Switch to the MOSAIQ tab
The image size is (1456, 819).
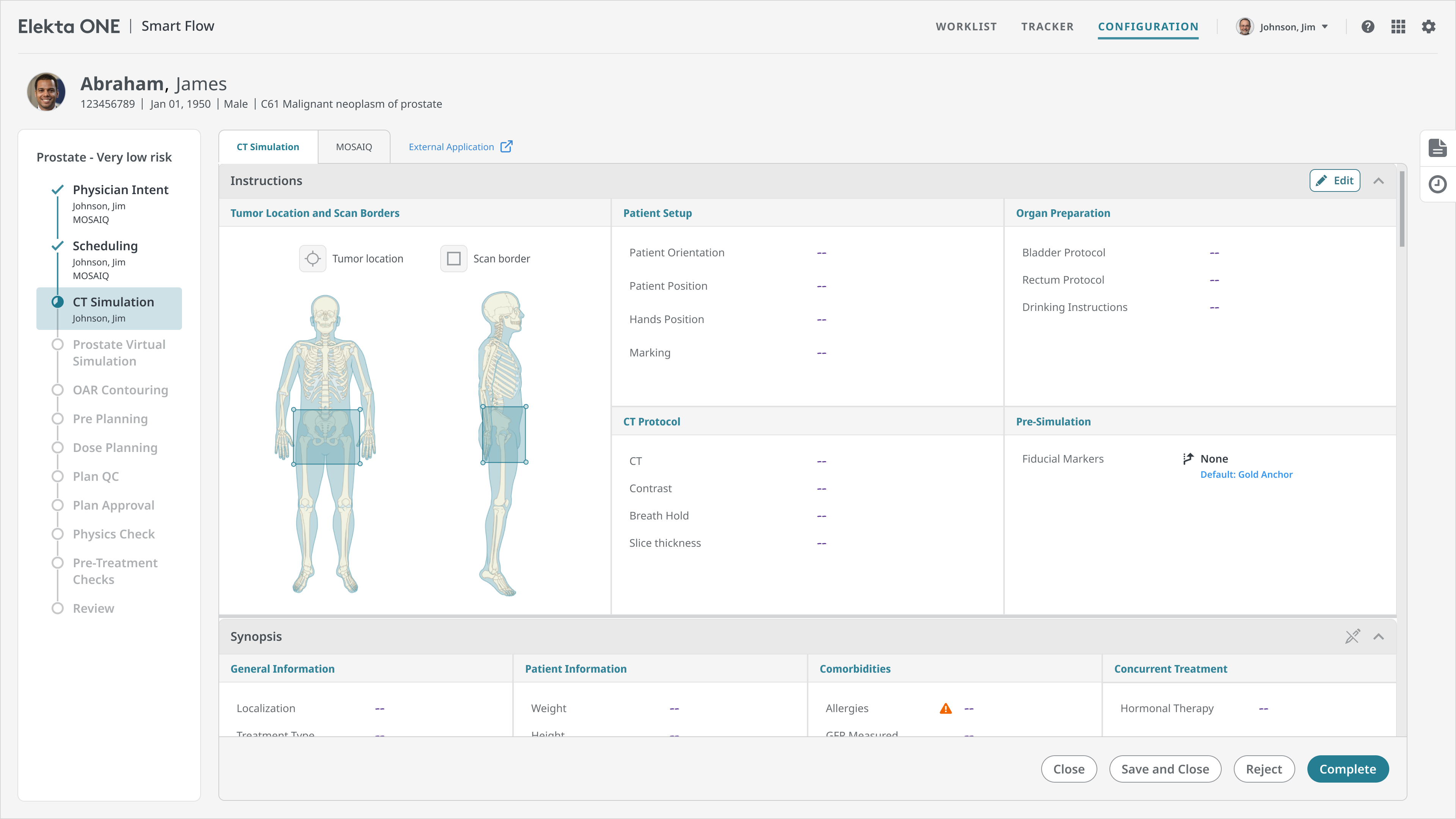pos(354,146)
